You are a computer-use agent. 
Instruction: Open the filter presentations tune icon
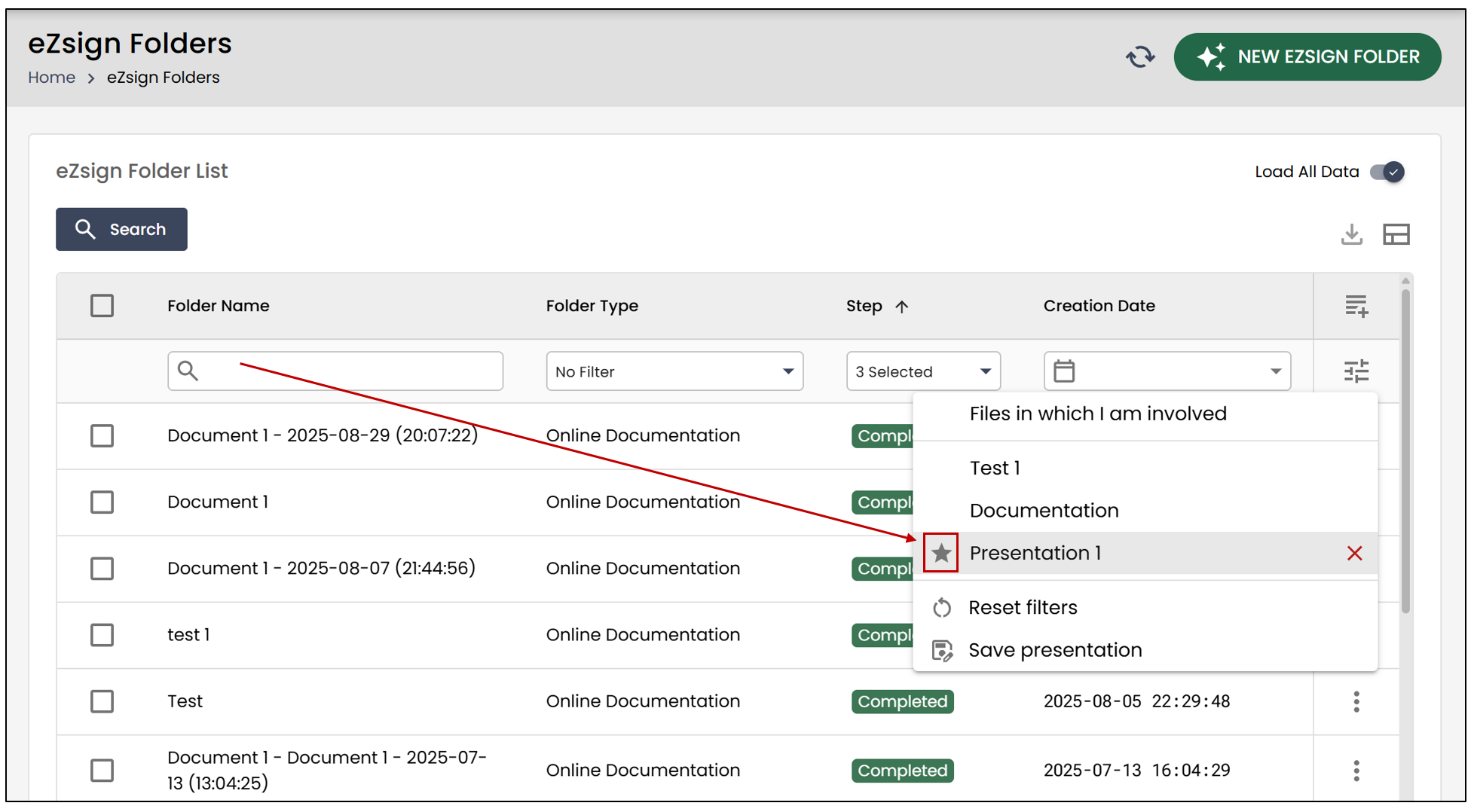1356,371
